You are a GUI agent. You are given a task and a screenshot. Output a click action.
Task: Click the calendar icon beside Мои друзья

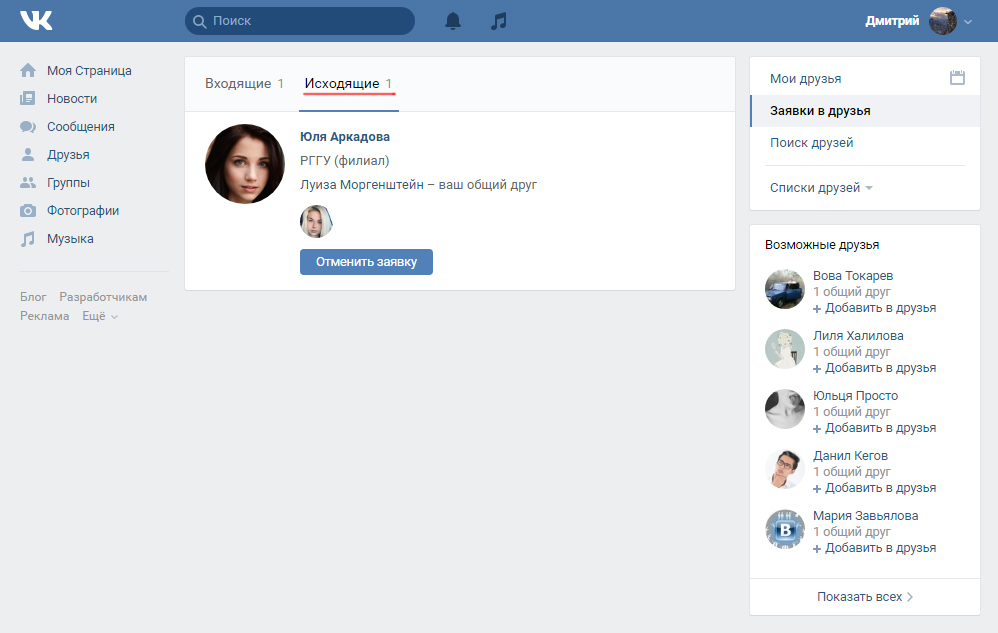(x=957, y=78)
